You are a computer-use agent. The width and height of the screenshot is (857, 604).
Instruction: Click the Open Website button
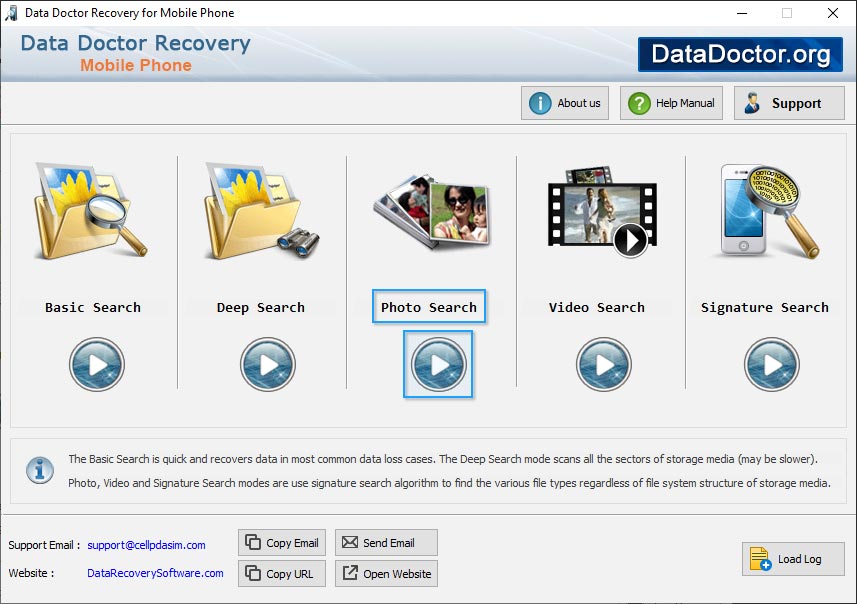pos(386,573)
